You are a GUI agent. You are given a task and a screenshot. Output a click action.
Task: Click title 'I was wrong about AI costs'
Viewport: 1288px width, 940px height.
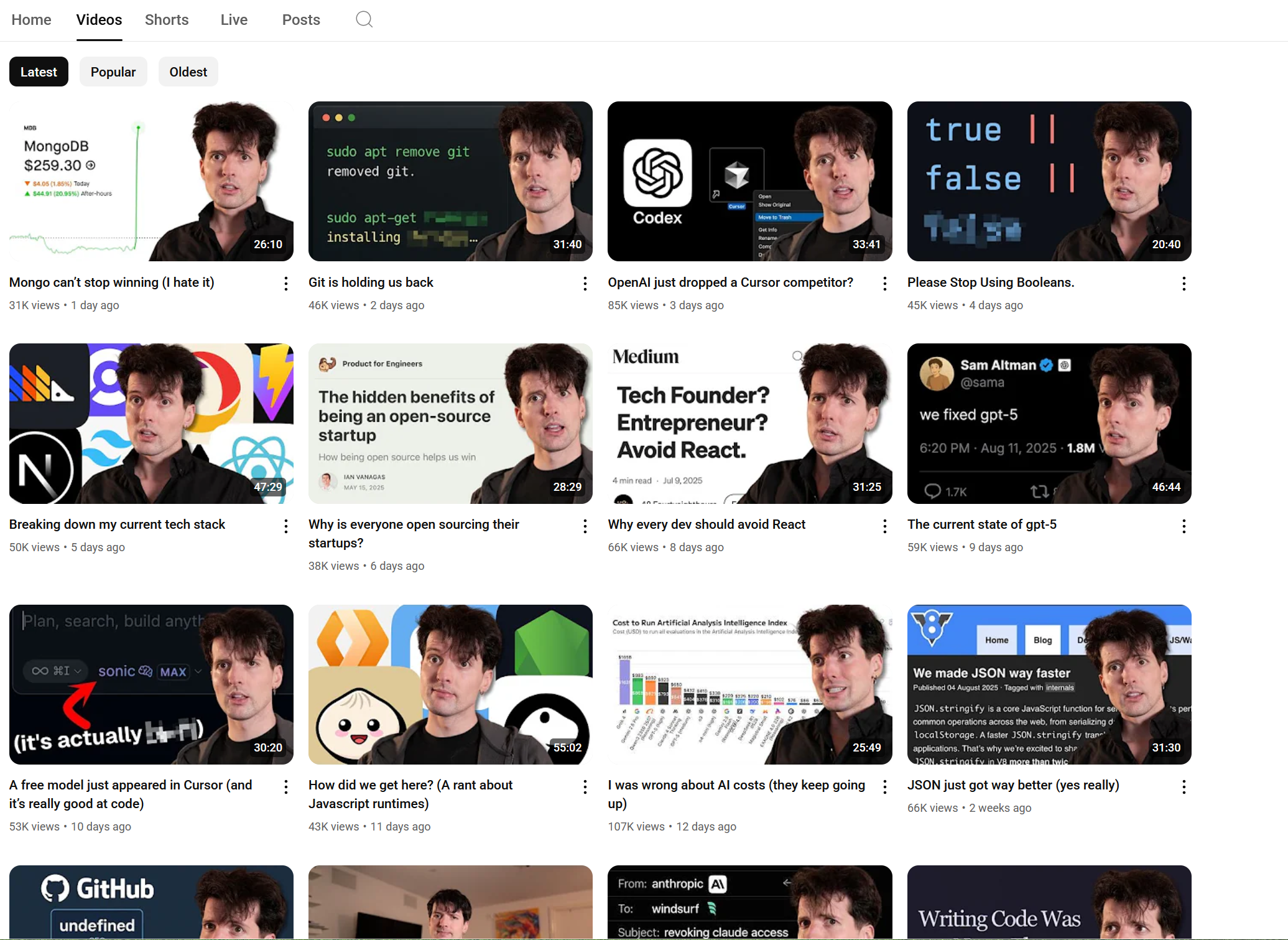pyautogui.click(x=736, y=794)
